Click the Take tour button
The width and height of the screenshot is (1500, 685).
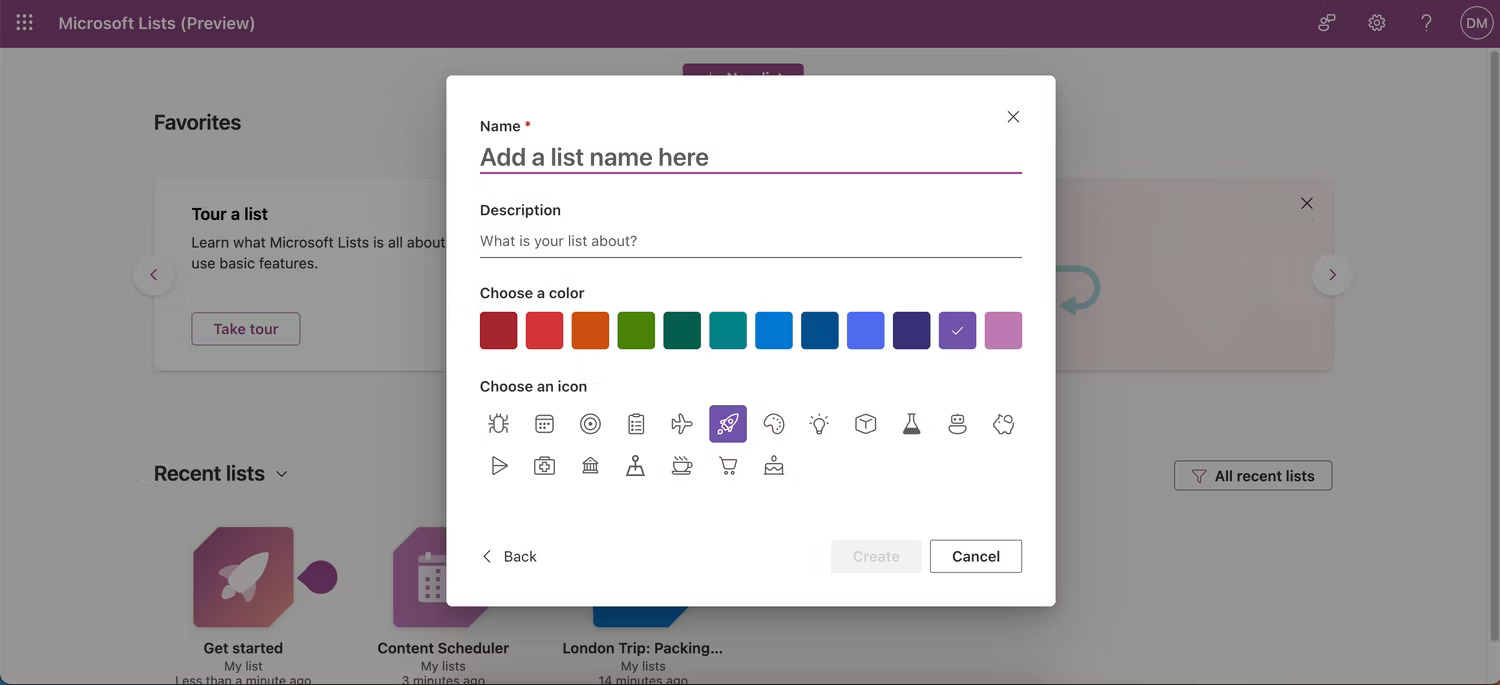pos(246,329)
